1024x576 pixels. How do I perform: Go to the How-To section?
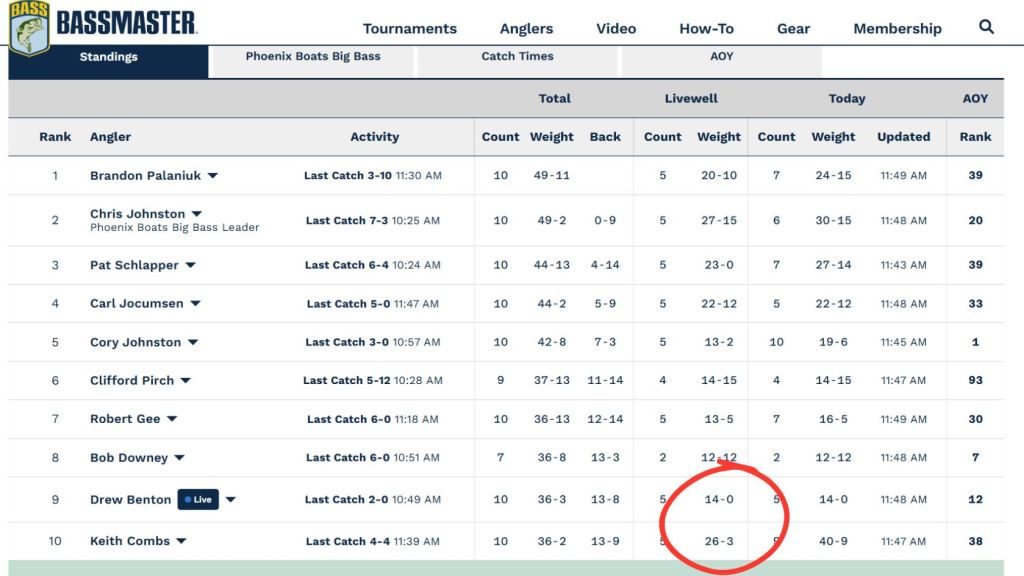pyautogui.click(x=707, y=29)
